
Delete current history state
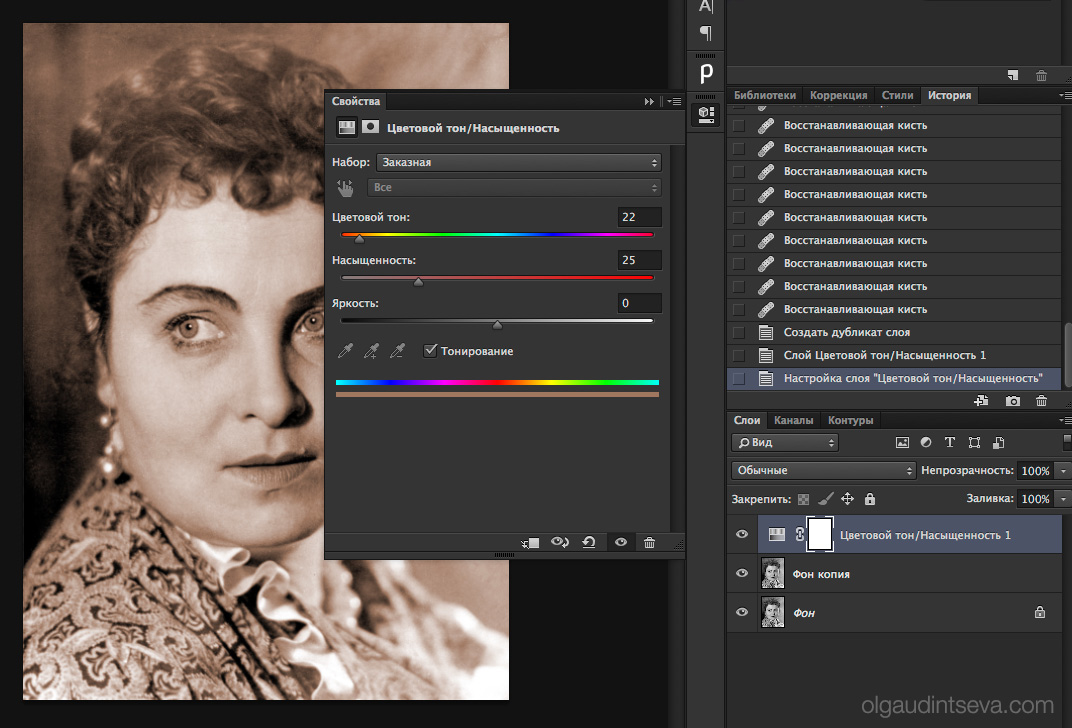pyautogui.click(x=1041, y=401)
